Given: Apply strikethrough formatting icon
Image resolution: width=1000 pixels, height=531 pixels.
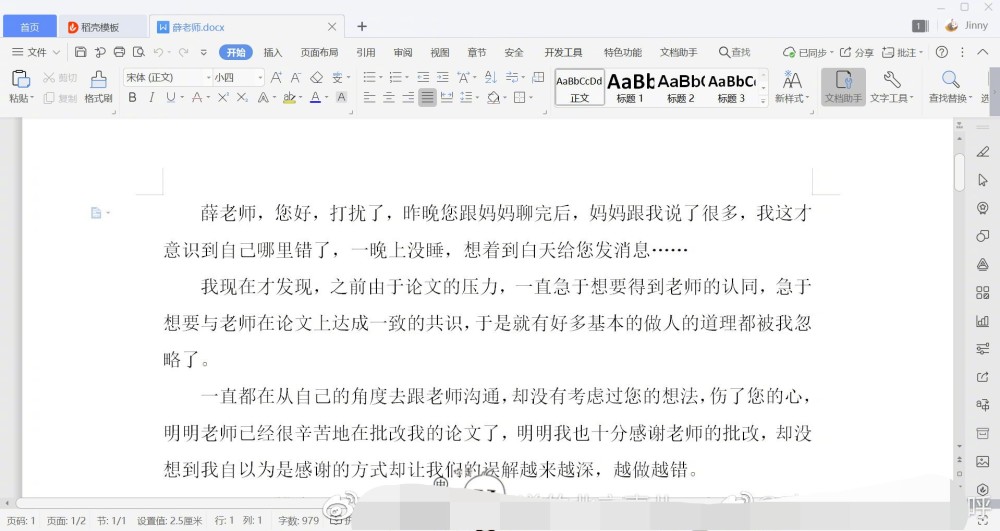Looking at the screenshot, I should [197, 98].
